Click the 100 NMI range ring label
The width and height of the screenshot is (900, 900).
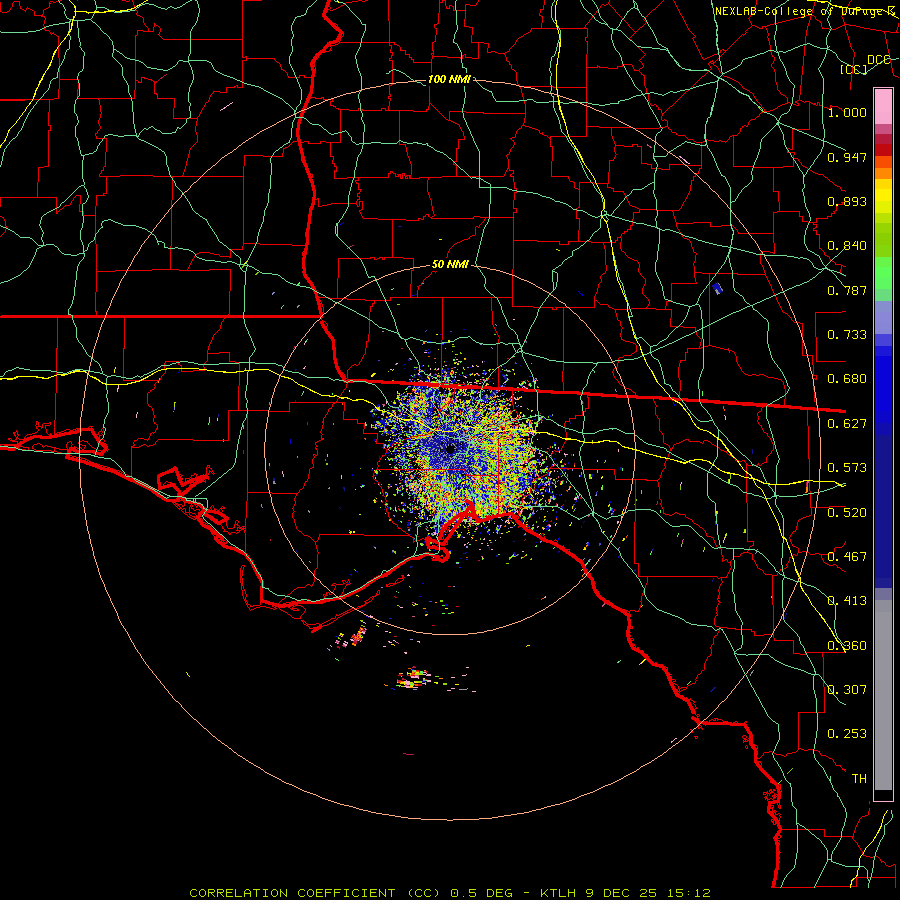point(449,79)
